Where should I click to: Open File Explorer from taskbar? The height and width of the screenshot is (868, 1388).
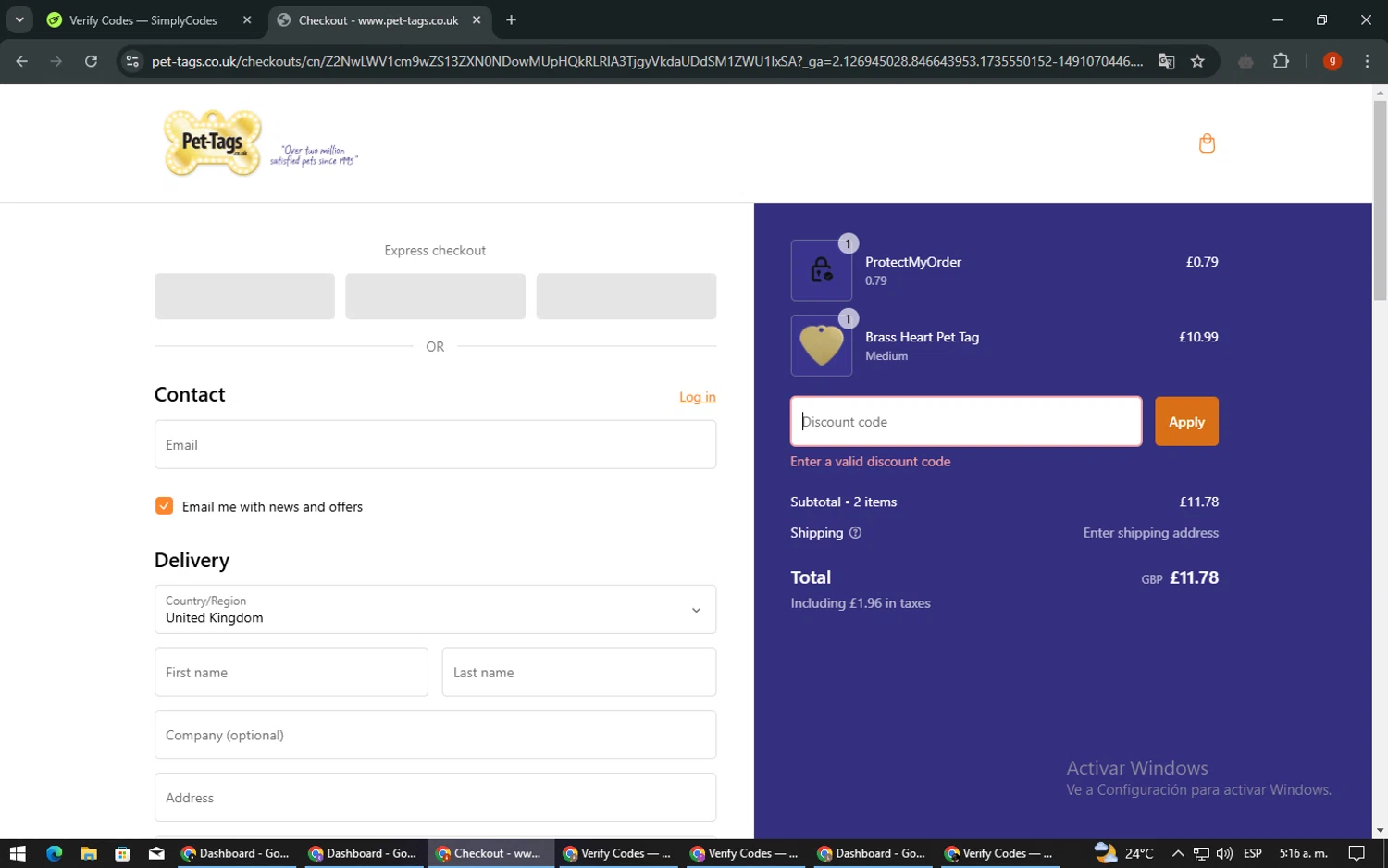click(x=89, y=853)
